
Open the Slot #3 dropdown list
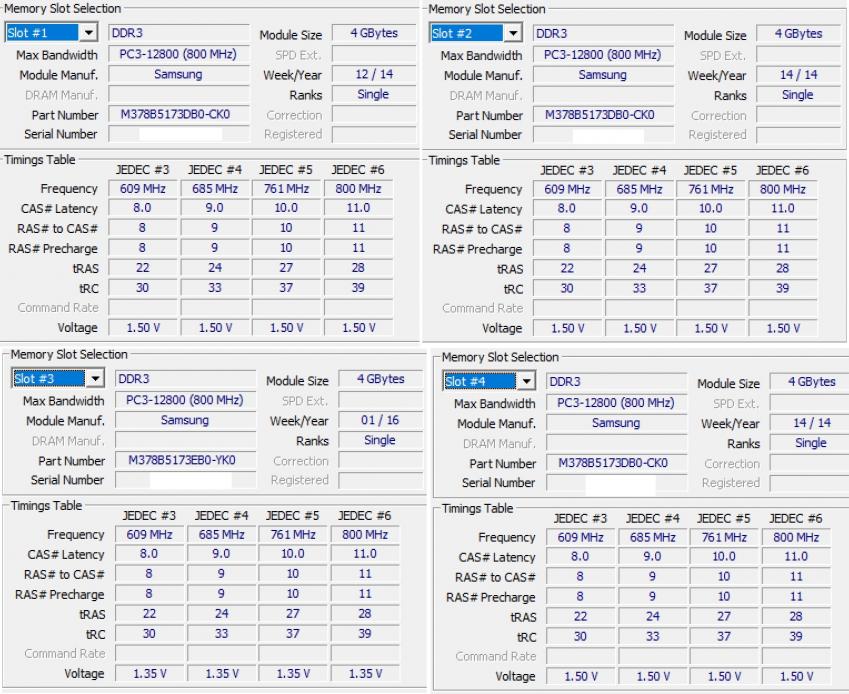tap(95, 379)
